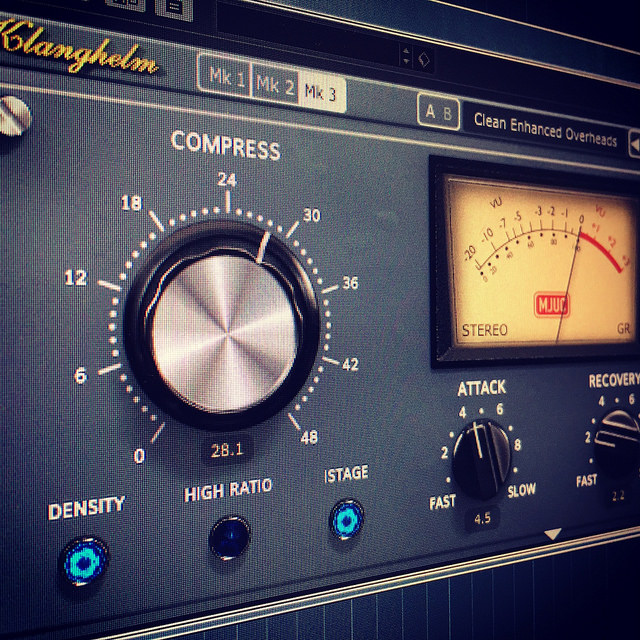Click the COMPRESS label
Image resolution: width=640 pixels, height=640 pixels.
(225, 145)
